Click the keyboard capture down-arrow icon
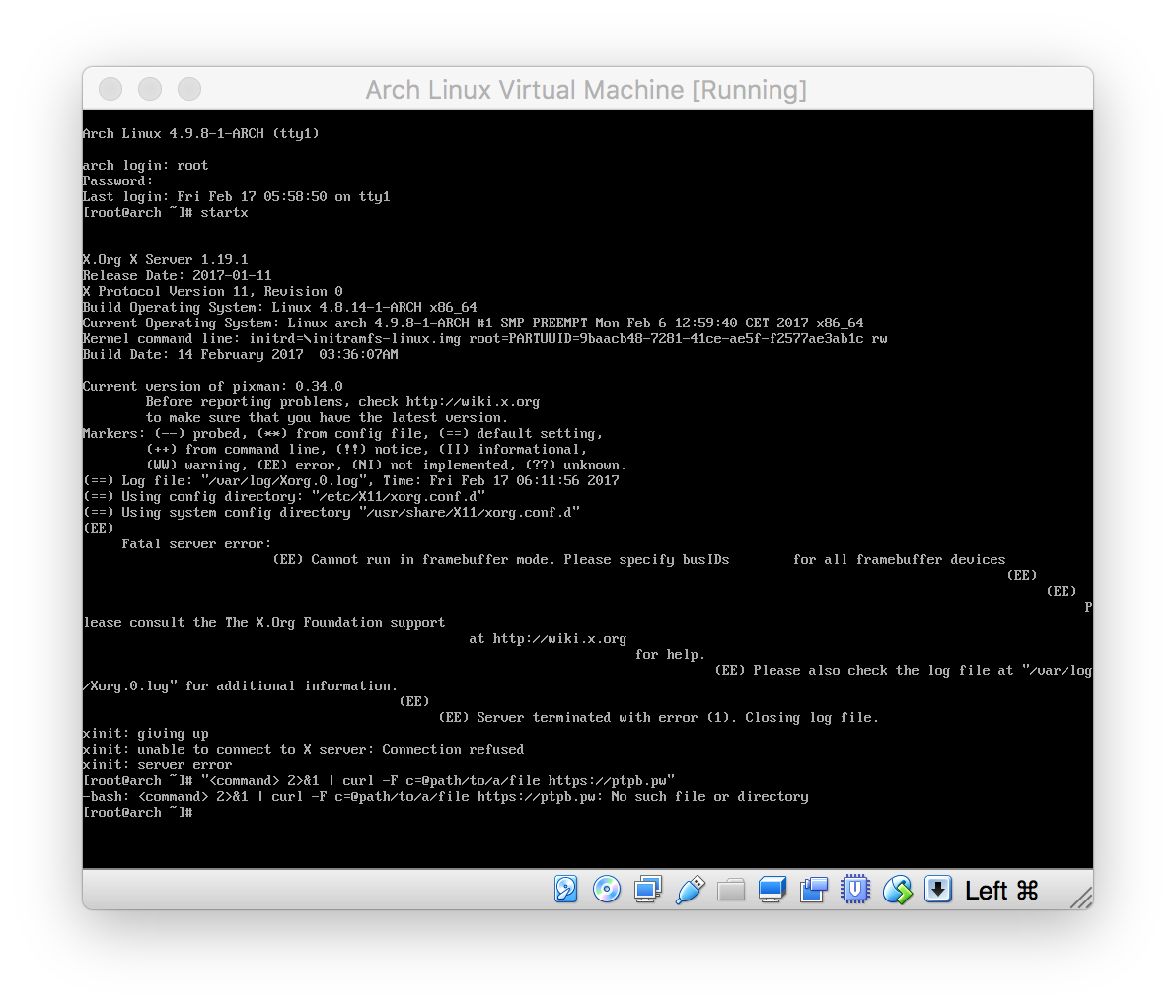The image size is (1176, 1008). coord(938,890)
